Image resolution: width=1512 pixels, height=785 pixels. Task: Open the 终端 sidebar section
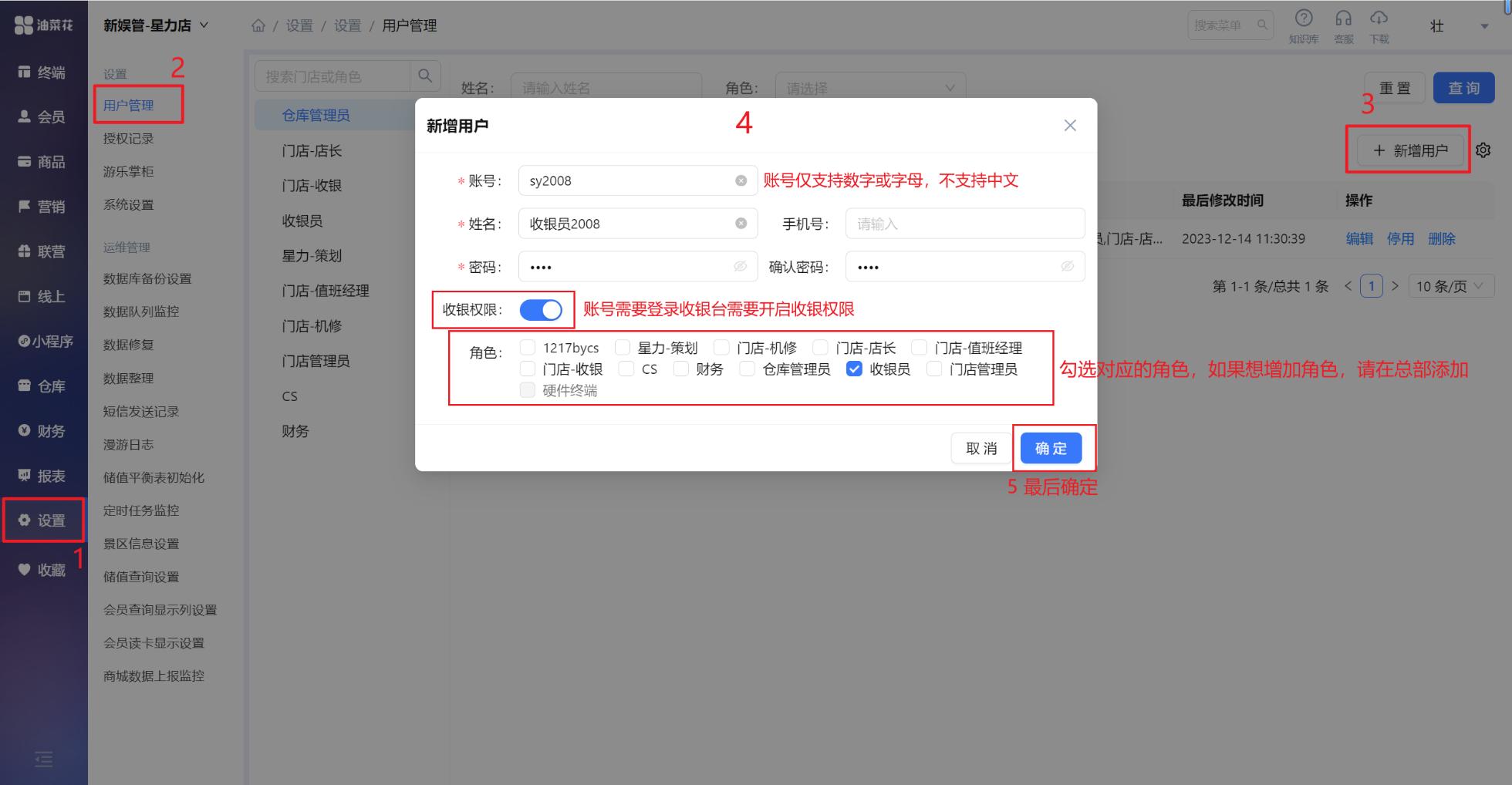click(43, 72)
